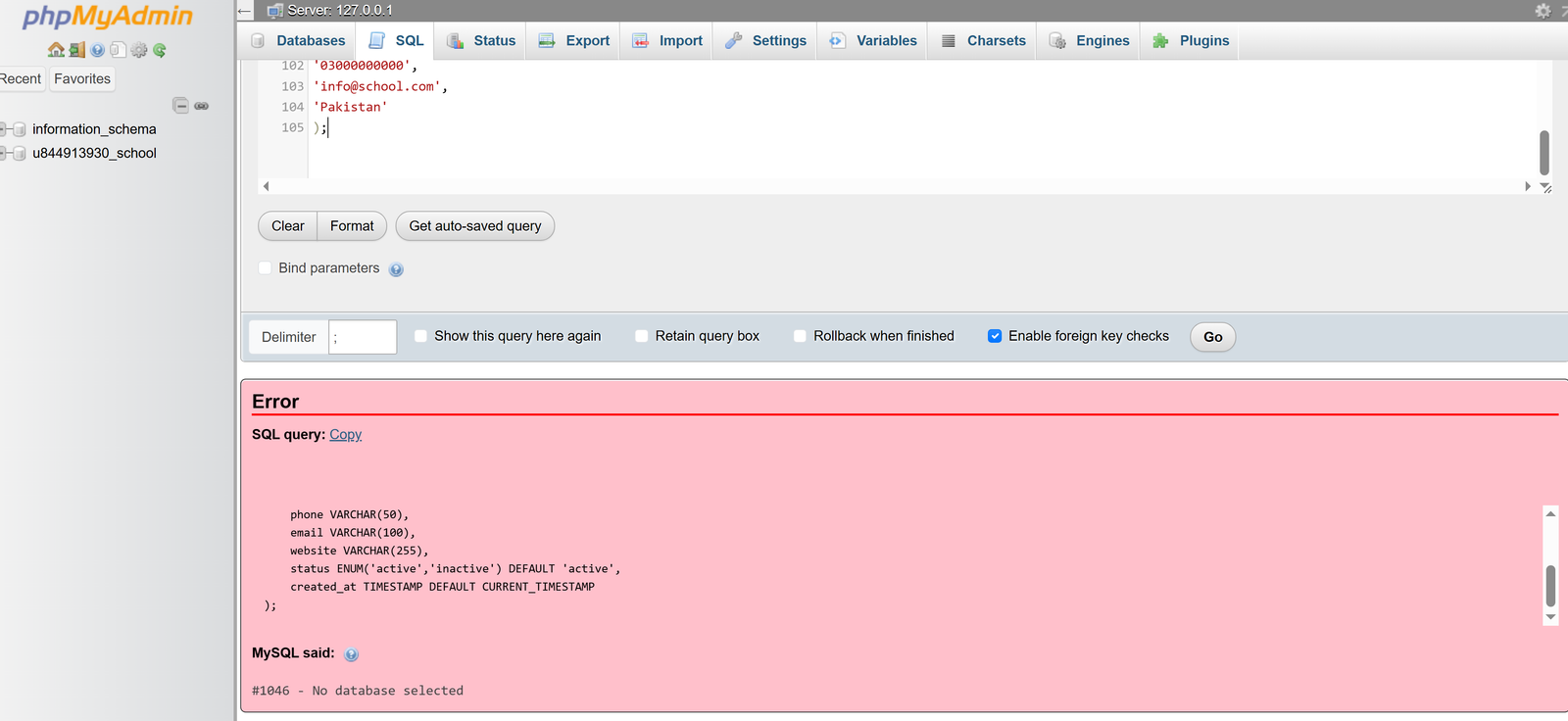Click the Log out door icon
This screenshot has height=721, width=1568.
(77, 50)
